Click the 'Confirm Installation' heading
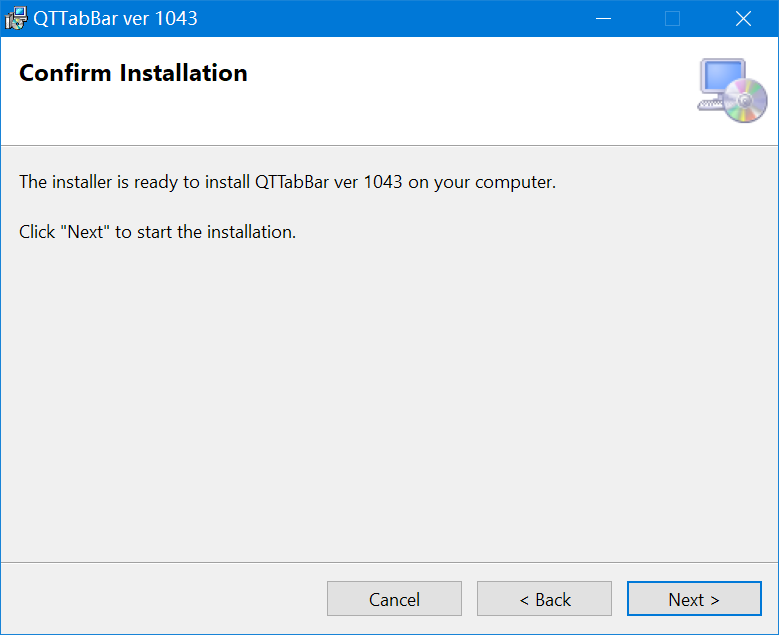This screenshot has height=635, width=779. coord(133,73)
